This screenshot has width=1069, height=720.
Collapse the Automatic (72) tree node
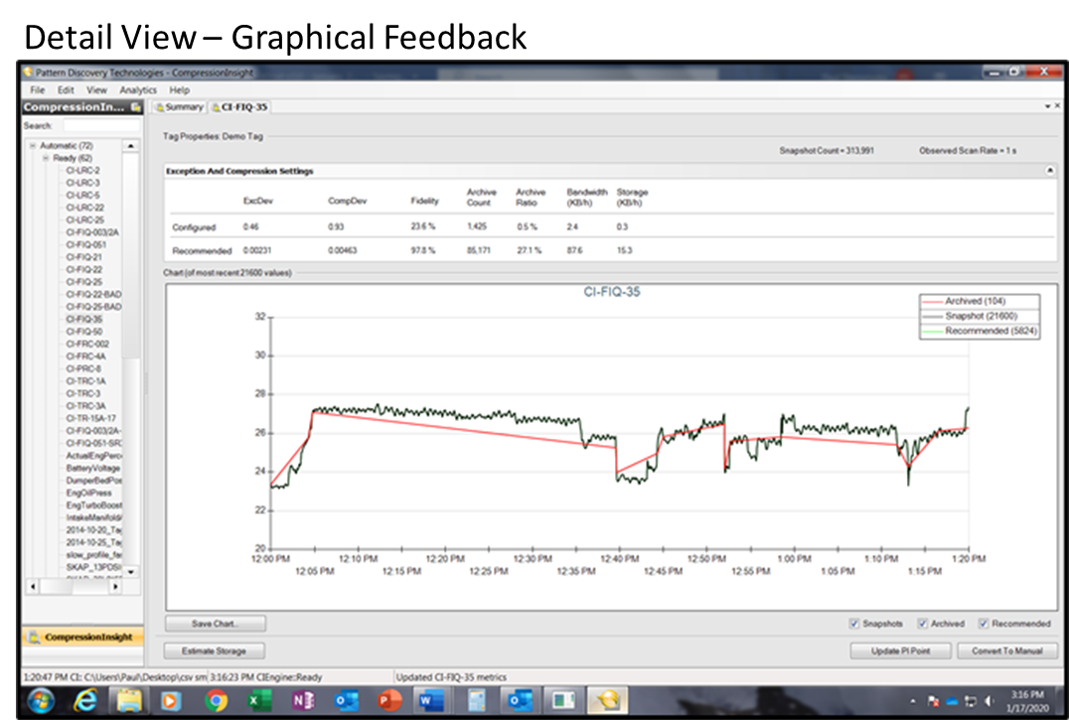(32, 145)
